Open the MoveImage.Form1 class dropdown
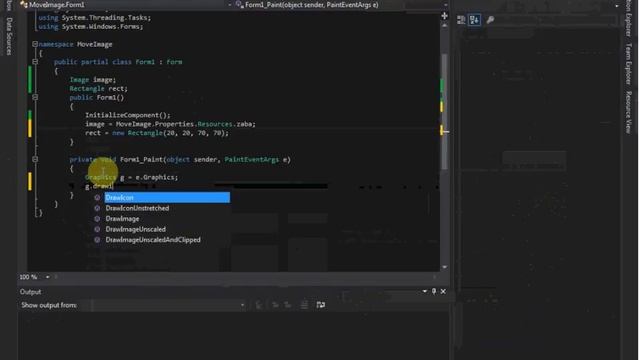Image resolution: width=640 pixels, height=360 pixels. [229, 5]
